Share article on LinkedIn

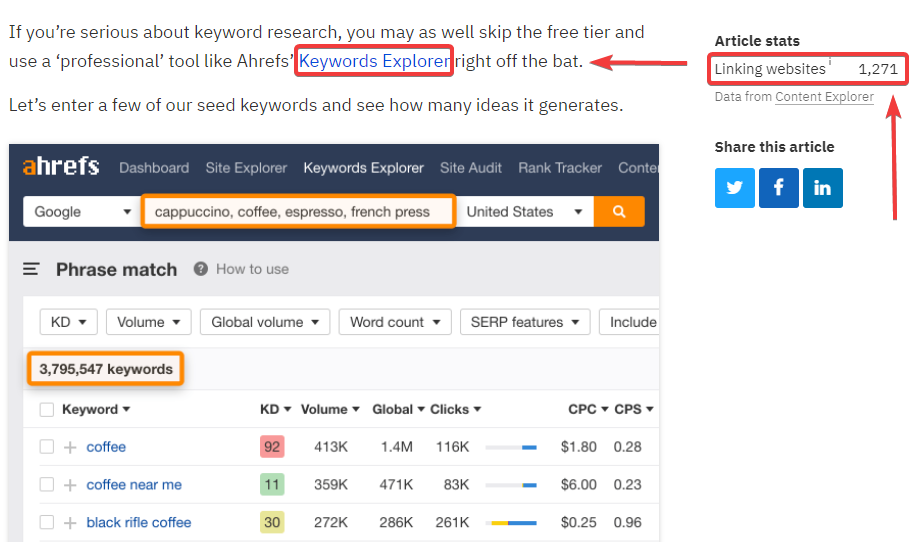pyautogui.click(x=823, y=188)
